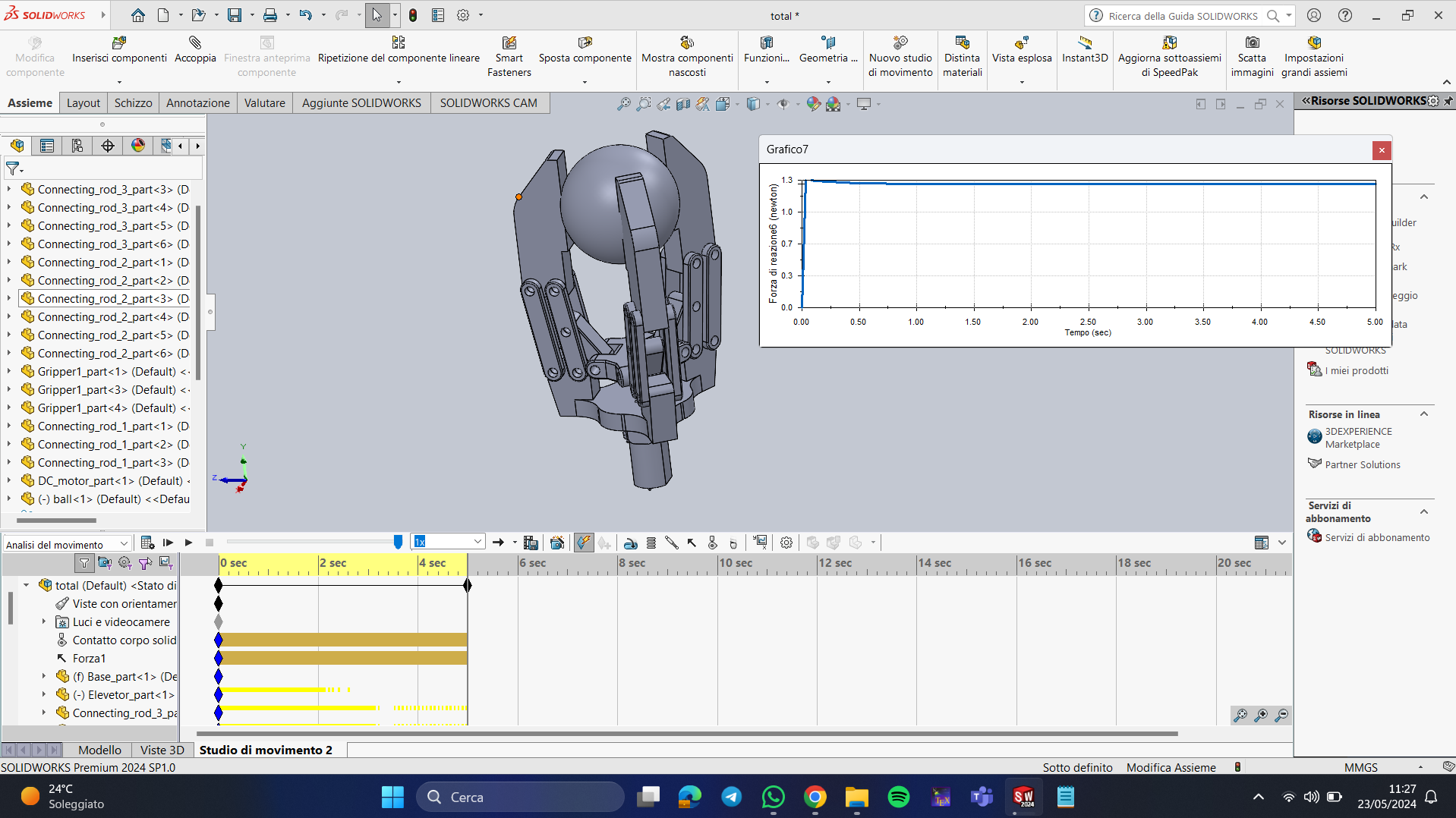Open the Section View tool

click(x=683, y=104)
